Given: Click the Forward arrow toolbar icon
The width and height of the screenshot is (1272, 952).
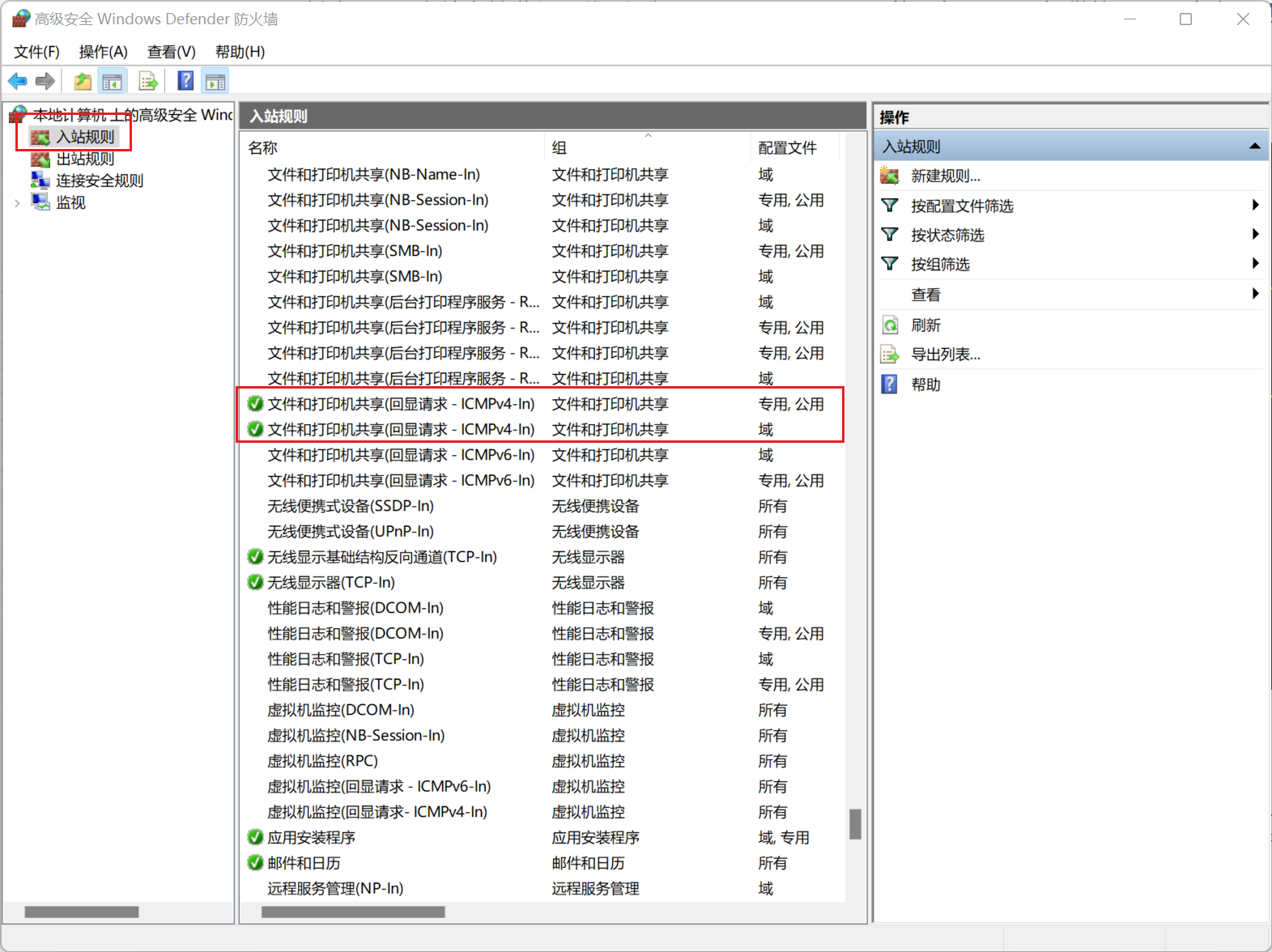Looking at the screenshot, I should 45,81.
